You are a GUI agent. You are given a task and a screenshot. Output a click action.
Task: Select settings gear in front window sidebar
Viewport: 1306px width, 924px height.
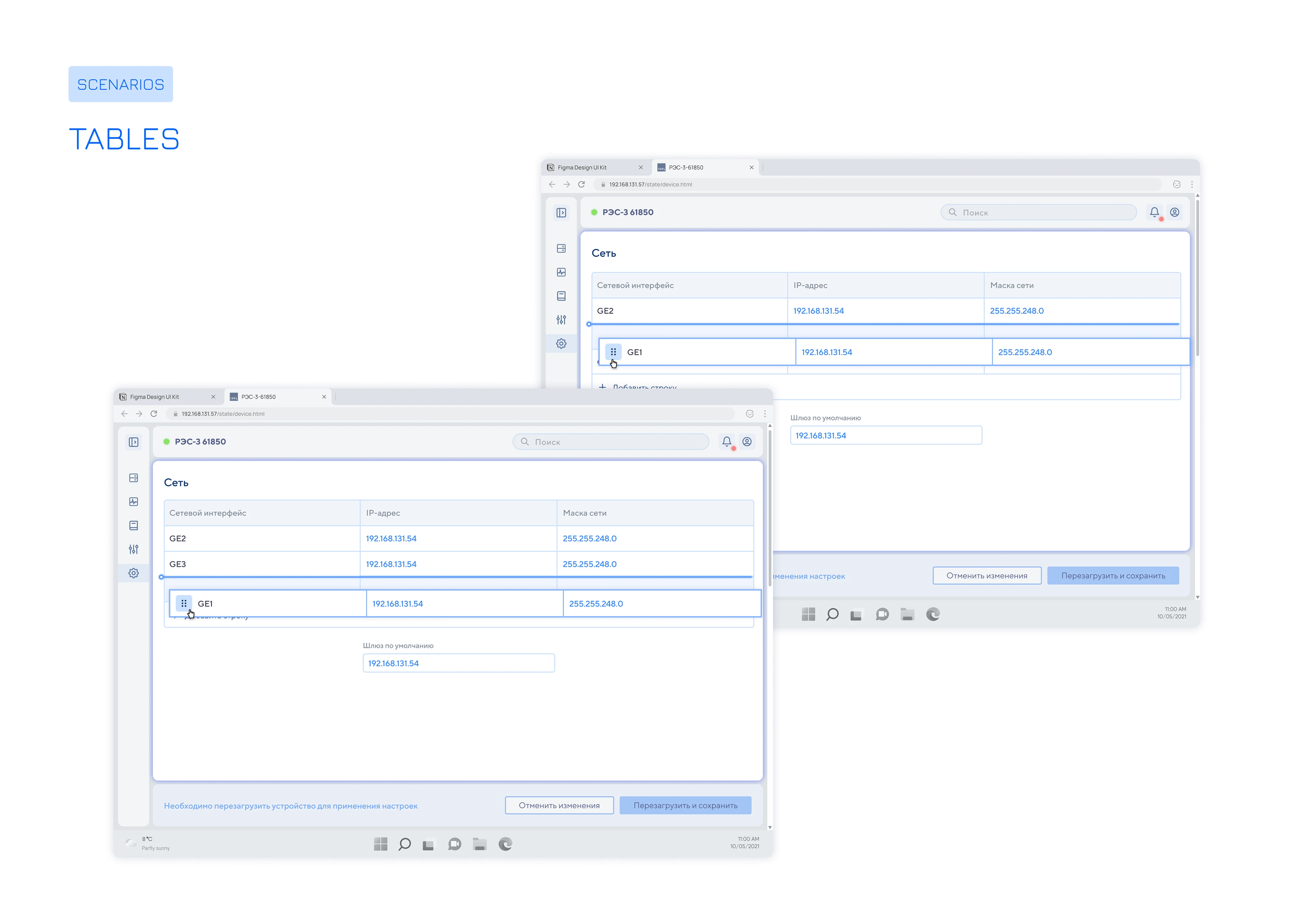point(134,573)
